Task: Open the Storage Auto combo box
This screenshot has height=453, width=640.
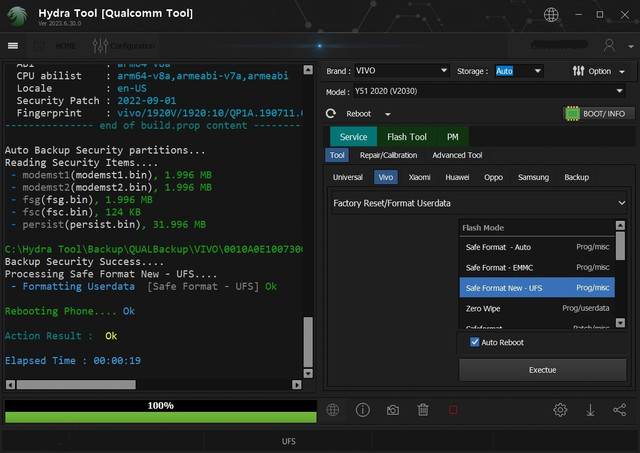Action: pos(518,71)
